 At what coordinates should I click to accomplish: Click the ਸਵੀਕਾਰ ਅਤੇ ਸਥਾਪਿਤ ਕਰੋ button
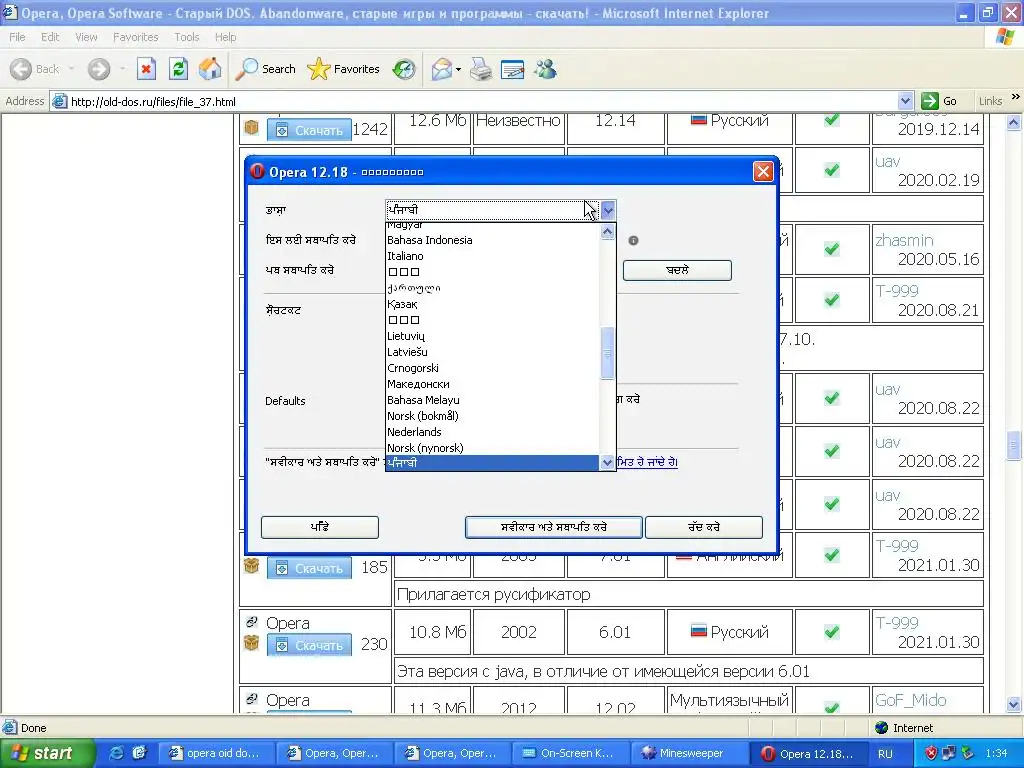[554, 527]
